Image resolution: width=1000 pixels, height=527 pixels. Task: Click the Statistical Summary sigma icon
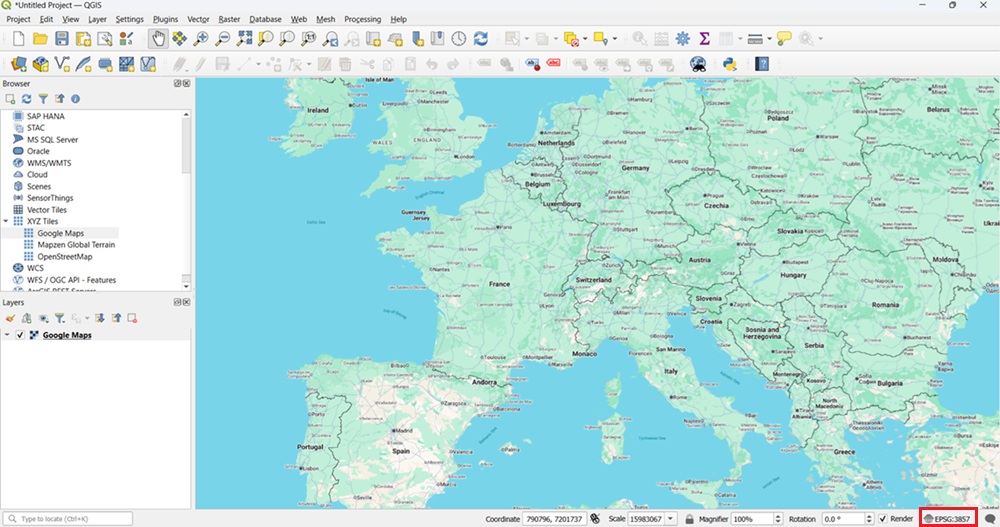[705, 38]
